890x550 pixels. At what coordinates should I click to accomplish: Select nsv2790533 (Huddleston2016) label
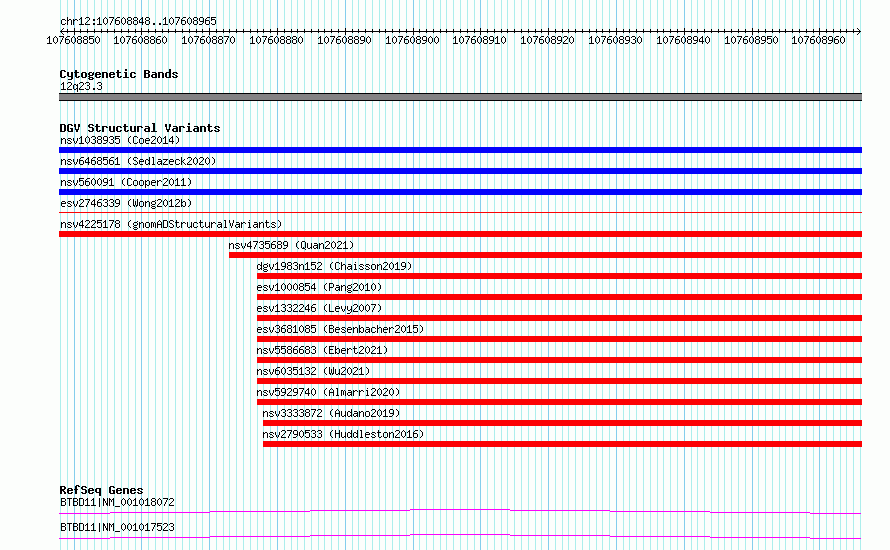pyautogui.click(x=343, y=434)
